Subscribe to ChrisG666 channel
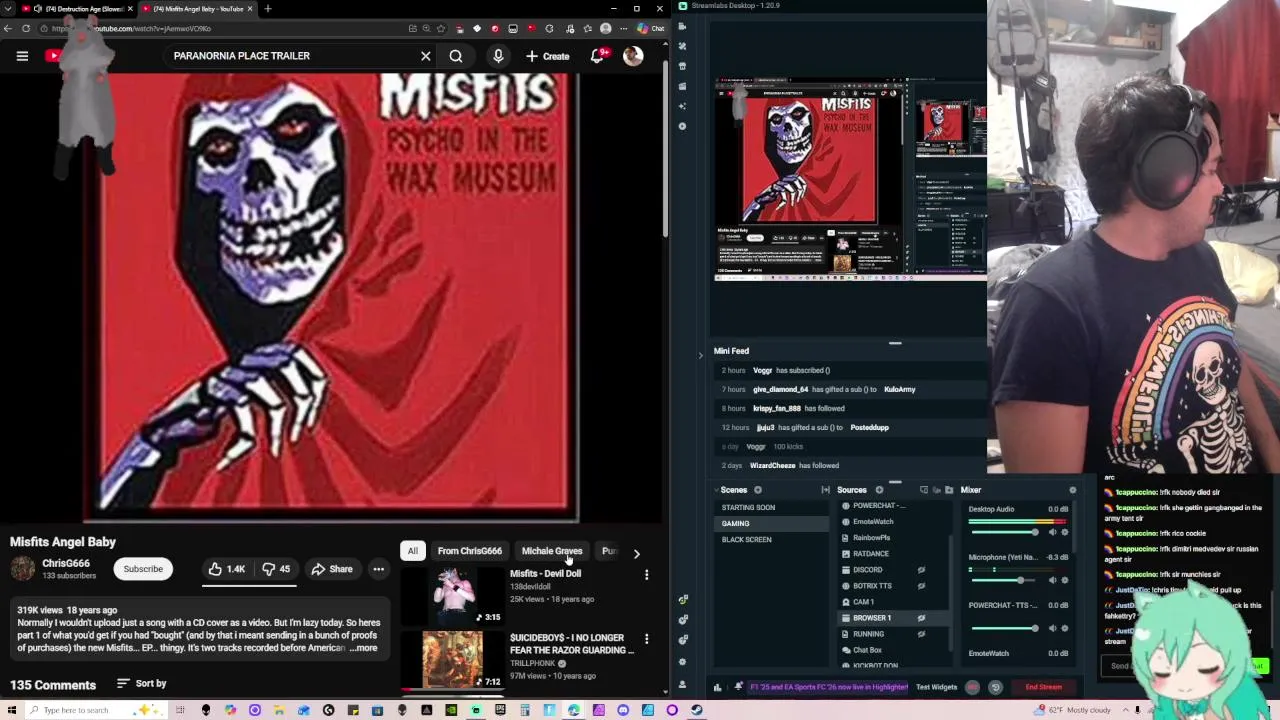Screen dimensions: 1280x720 pyautogui.click(x=143, y=569)
